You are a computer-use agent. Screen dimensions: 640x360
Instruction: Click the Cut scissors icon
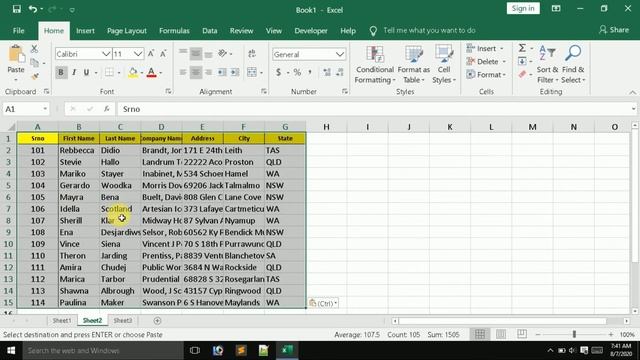point(35,49)
